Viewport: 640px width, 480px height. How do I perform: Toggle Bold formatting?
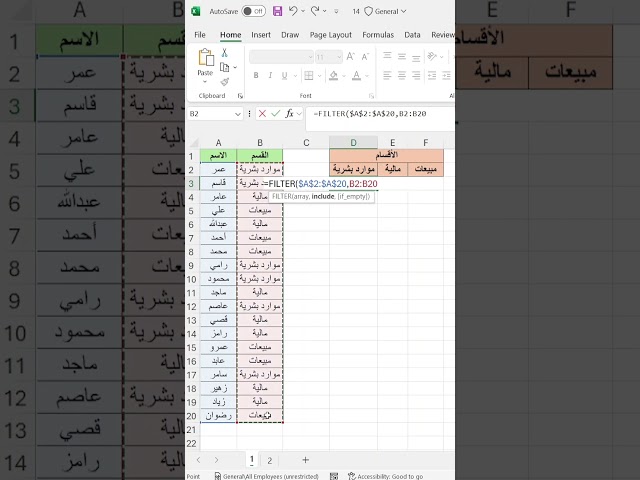256,76
